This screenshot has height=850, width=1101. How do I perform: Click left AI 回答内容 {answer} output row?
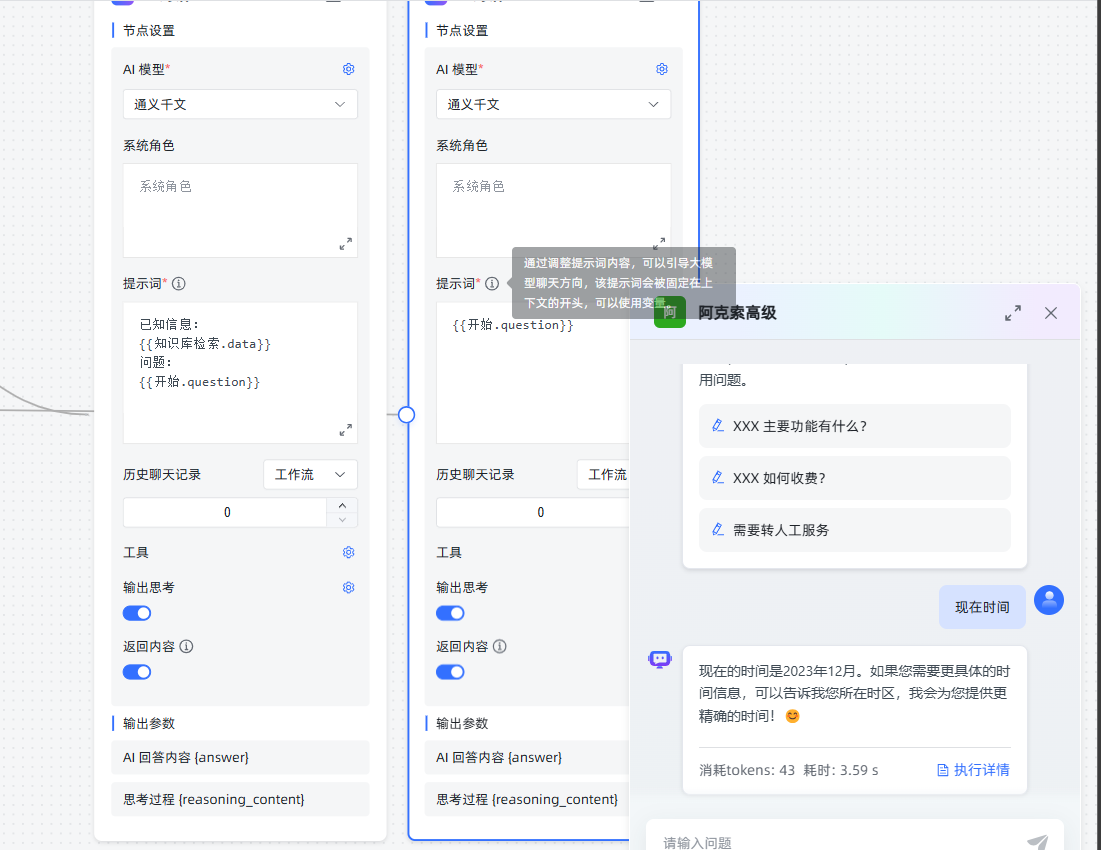pos(240,757)
